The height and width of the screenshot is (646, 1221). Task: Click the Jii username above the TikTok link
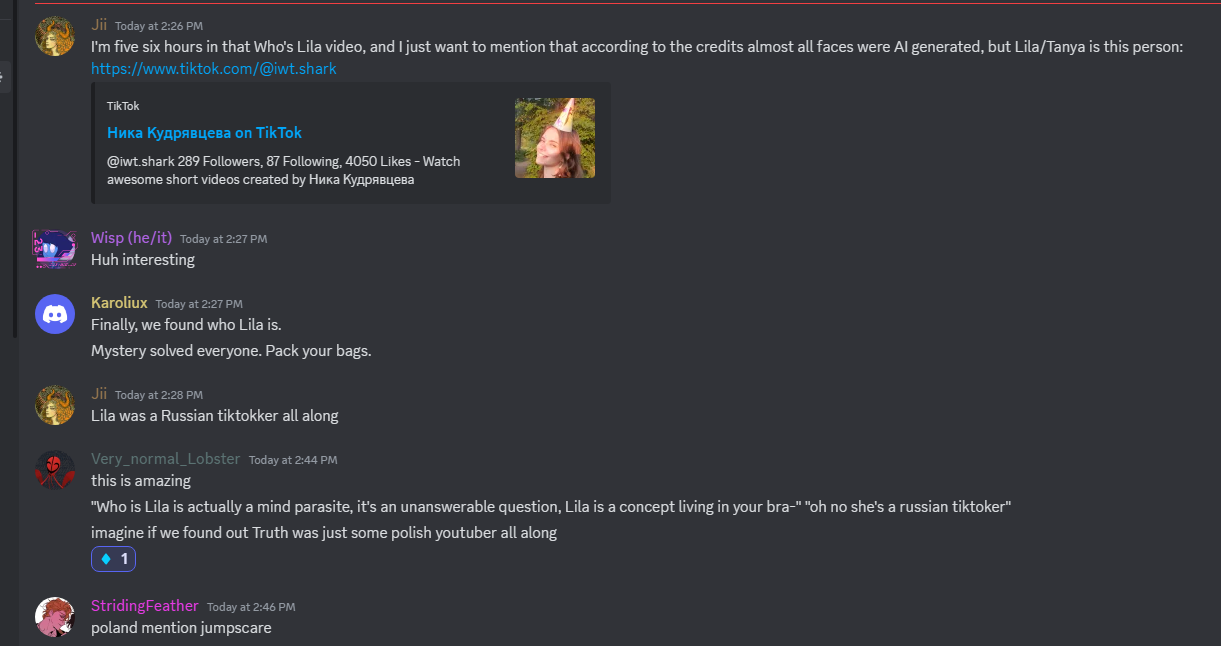pos(99,25)
